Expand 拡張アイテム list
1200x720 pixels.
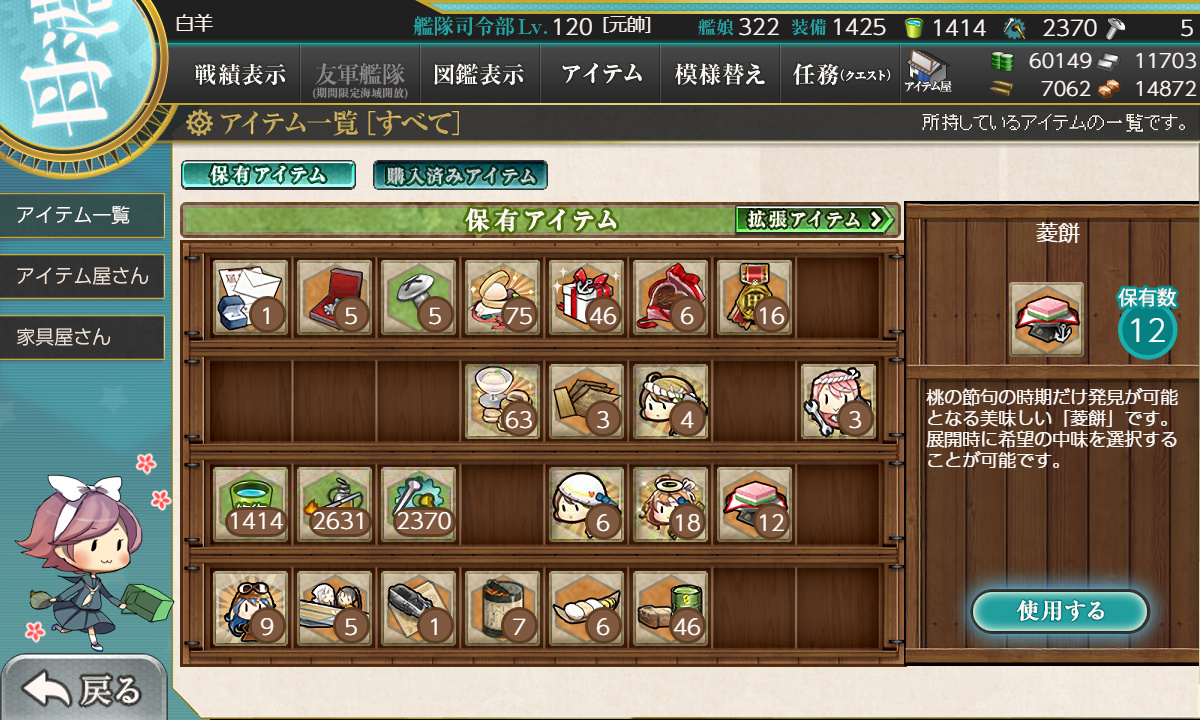(814, 219)
